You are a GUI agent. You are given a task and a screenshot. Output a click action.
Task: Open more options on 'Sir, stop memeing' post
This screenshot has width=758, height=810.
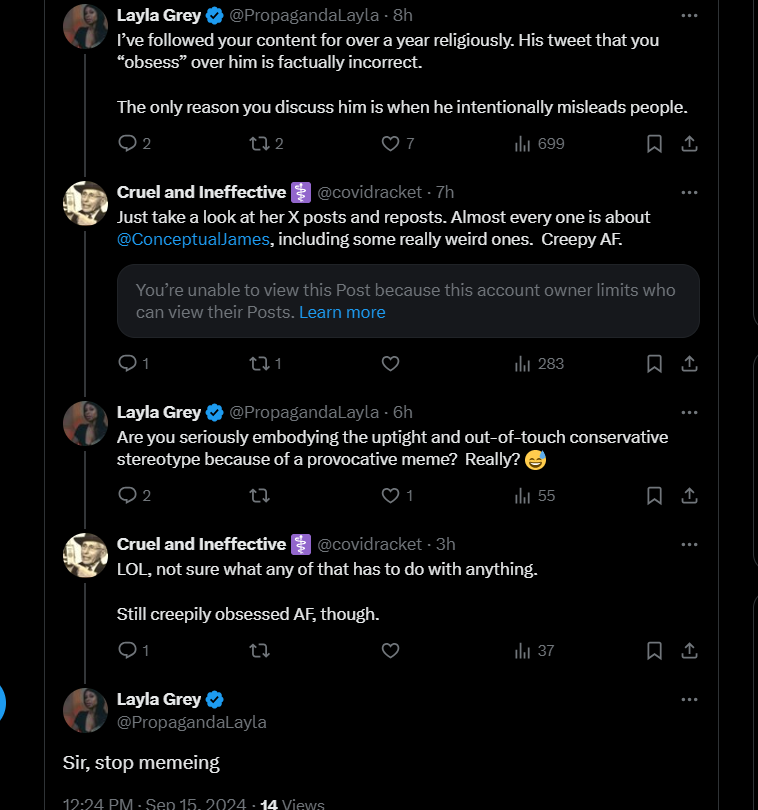689,699
